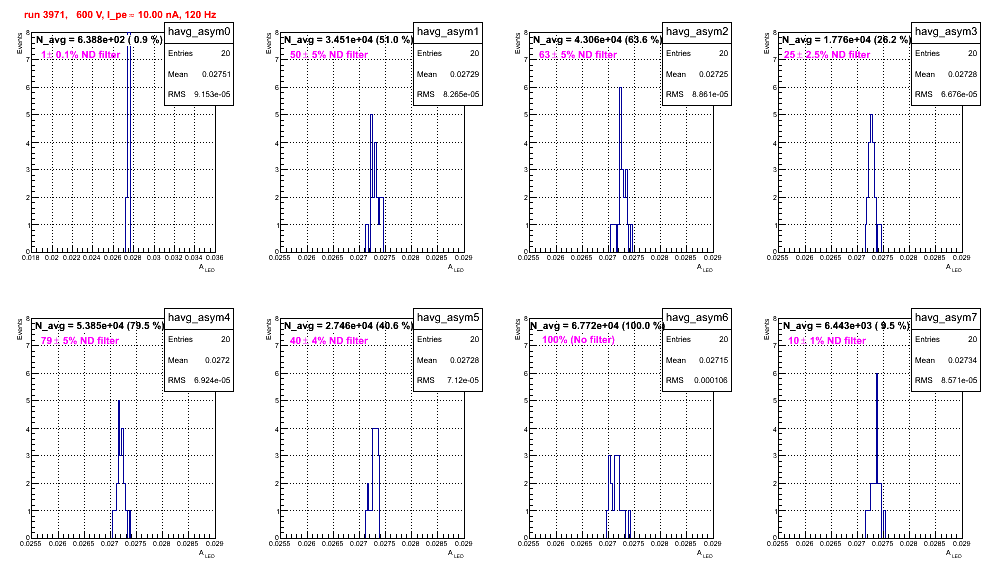Select the havg_asym2 stats box title
Image resolution: width=996 pixels, height=572 pixels.
coord(697,31)
